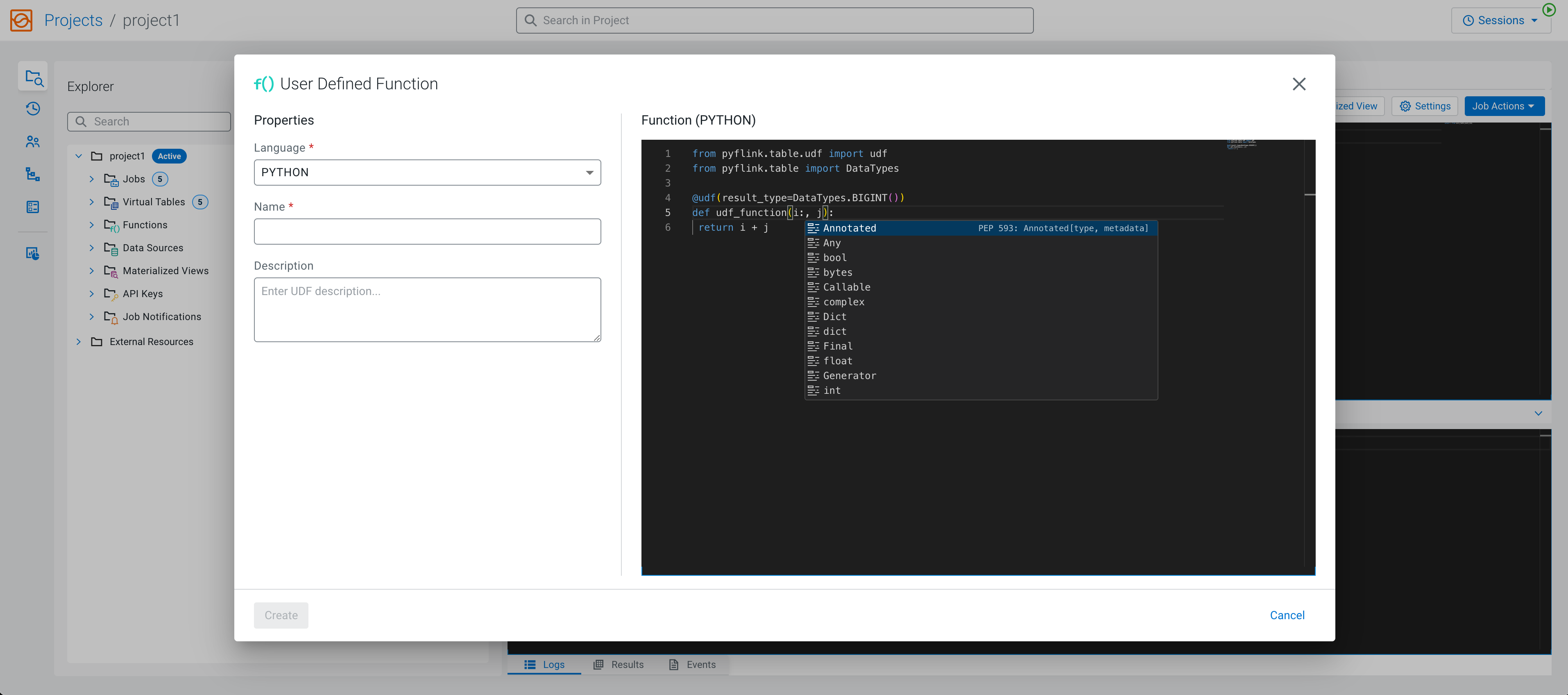This screenshot has width=1568, height=695.
Task: Open the Sessions dropdown
Action: [1500, 21]
